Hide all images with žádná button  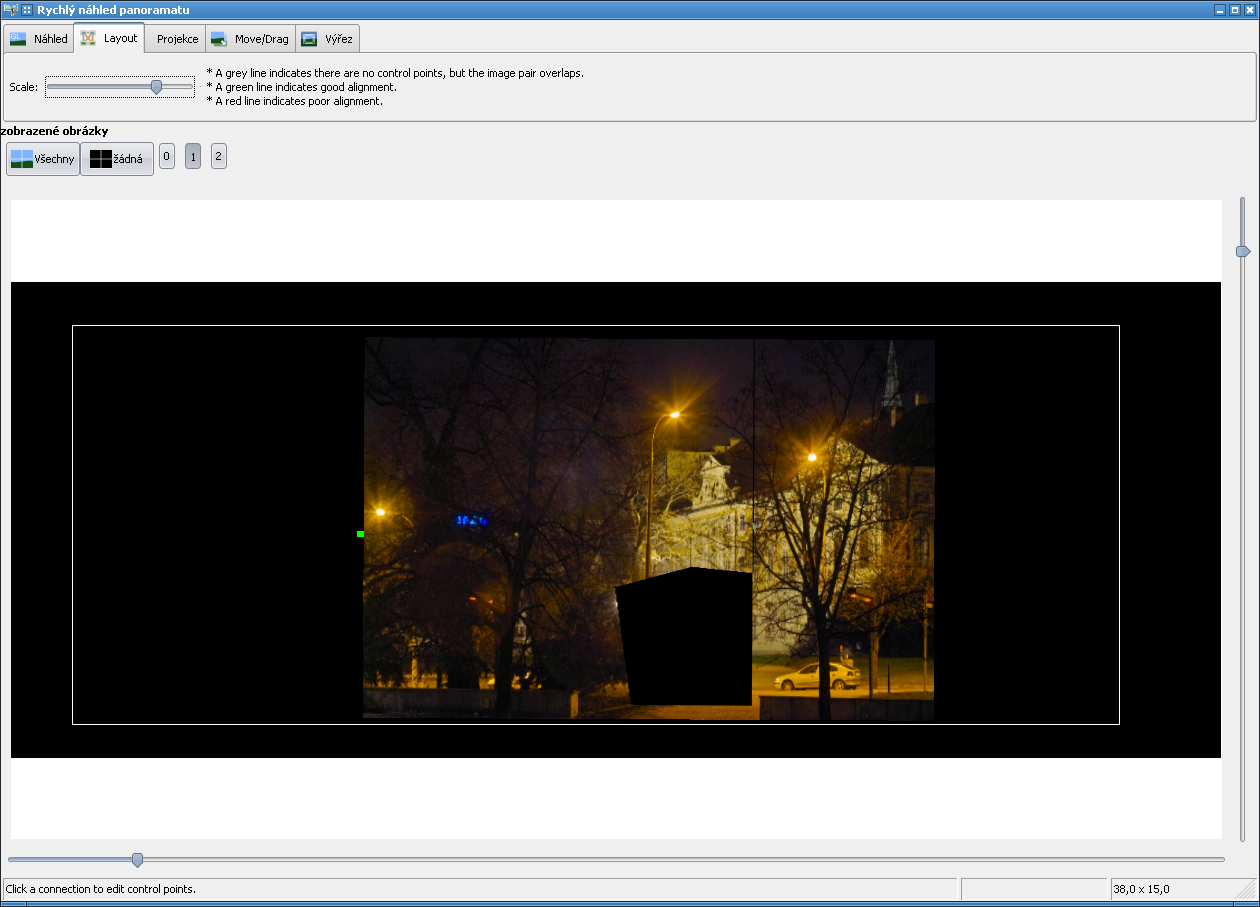pos(117,159)
